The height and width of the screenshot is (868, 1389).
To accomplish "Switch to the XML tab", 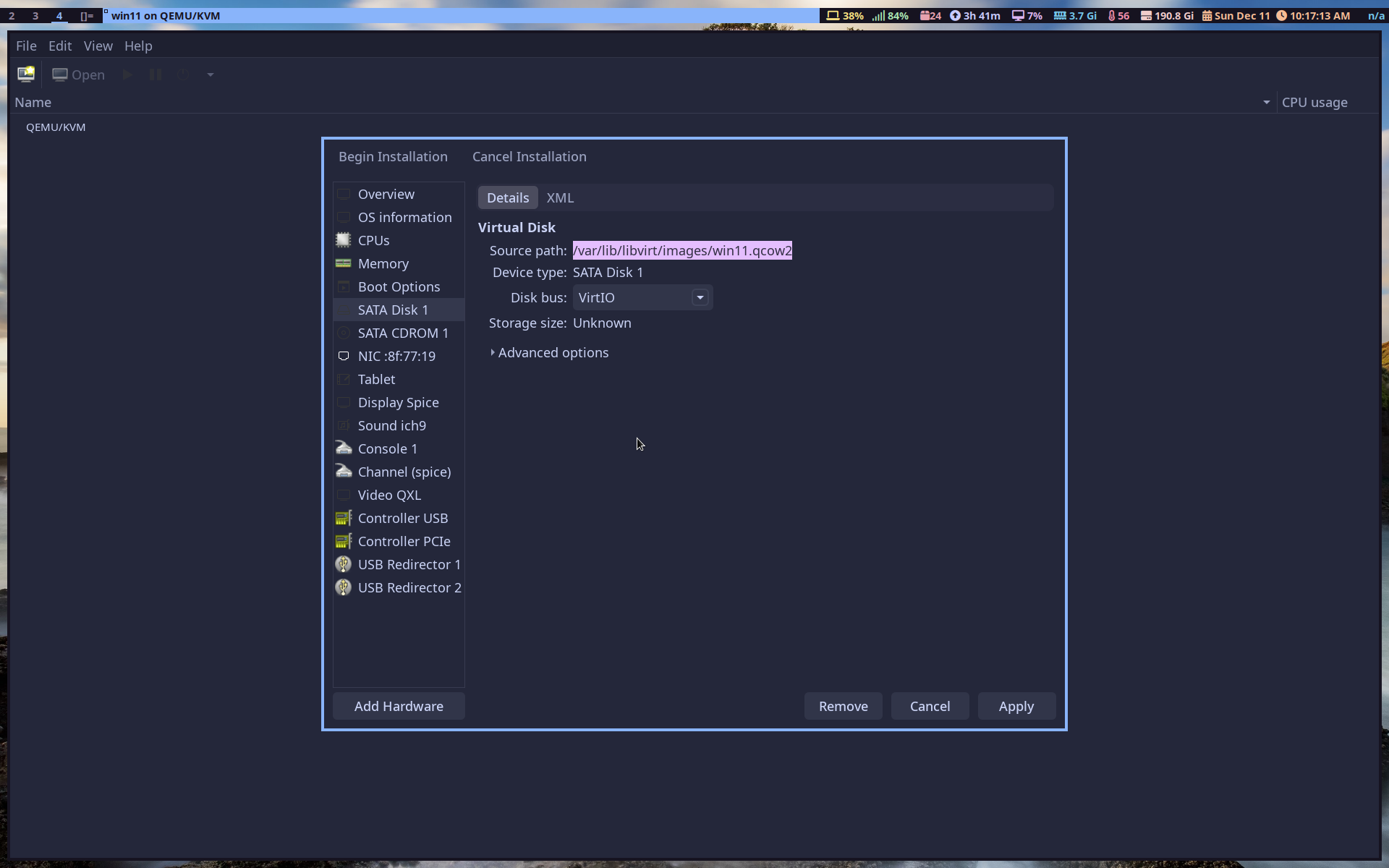I will tap(560, 197).
